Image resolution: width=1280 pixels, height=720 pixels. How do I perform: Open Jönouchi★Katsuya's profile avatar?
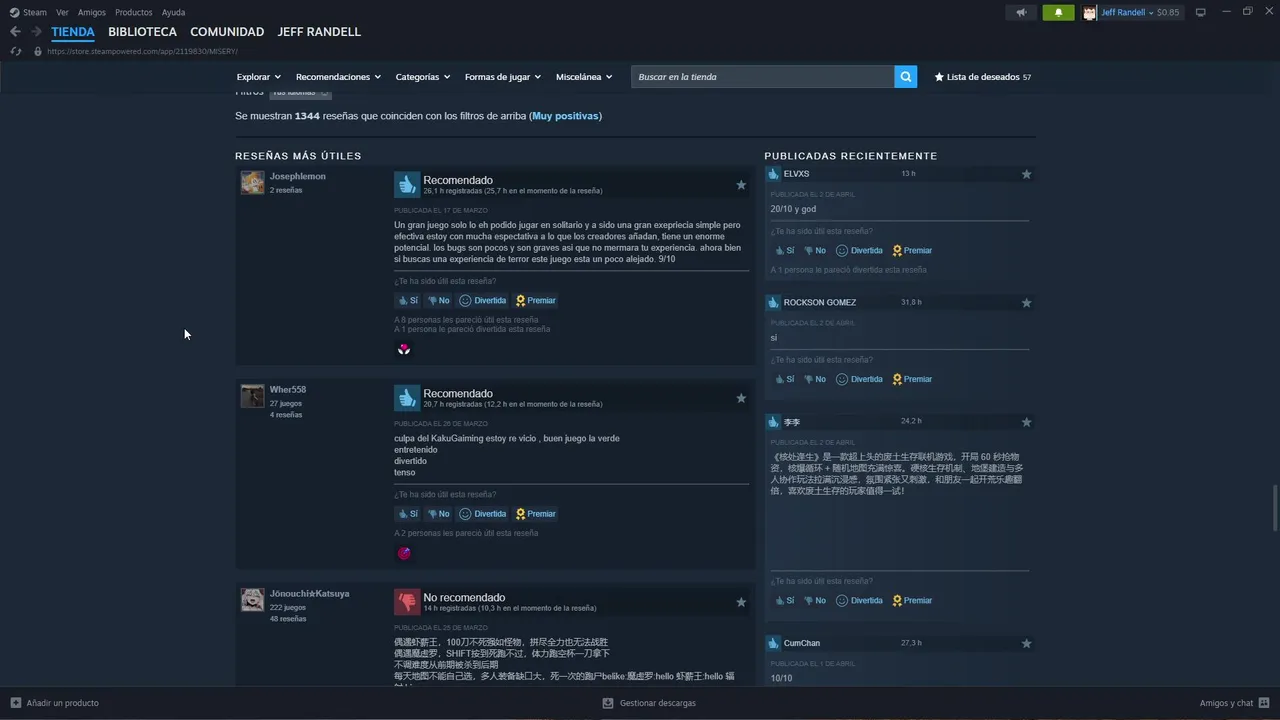252,599
